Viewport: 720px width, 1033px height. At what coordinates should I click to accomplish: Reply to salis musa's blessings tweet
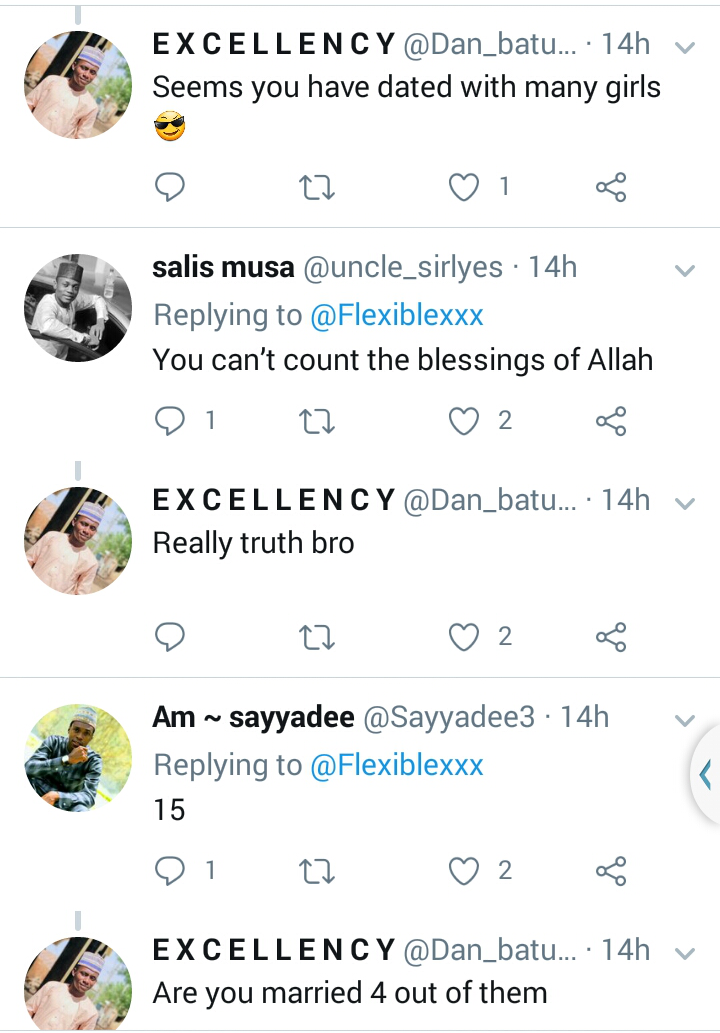click(171, 422)
